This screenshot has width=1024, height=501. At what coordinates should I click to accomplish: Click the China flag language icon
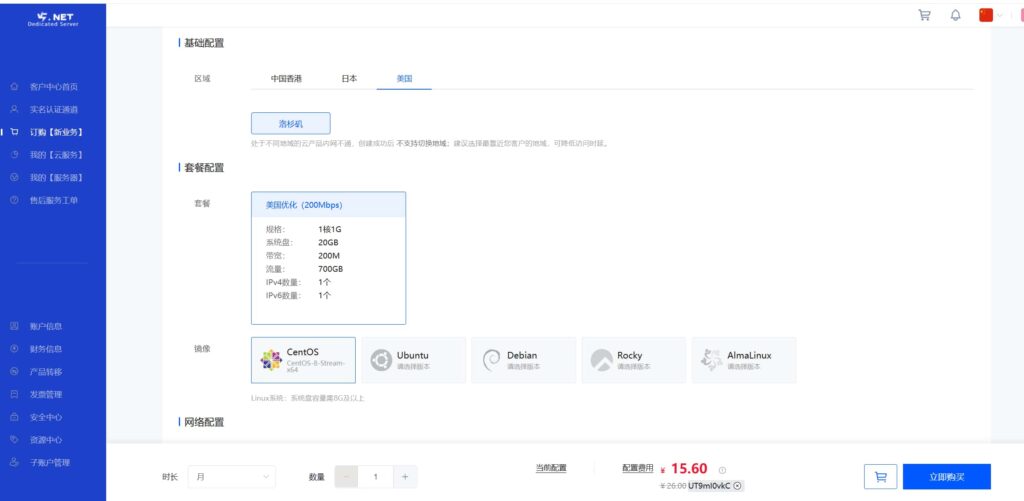click(x=985, y=15)
